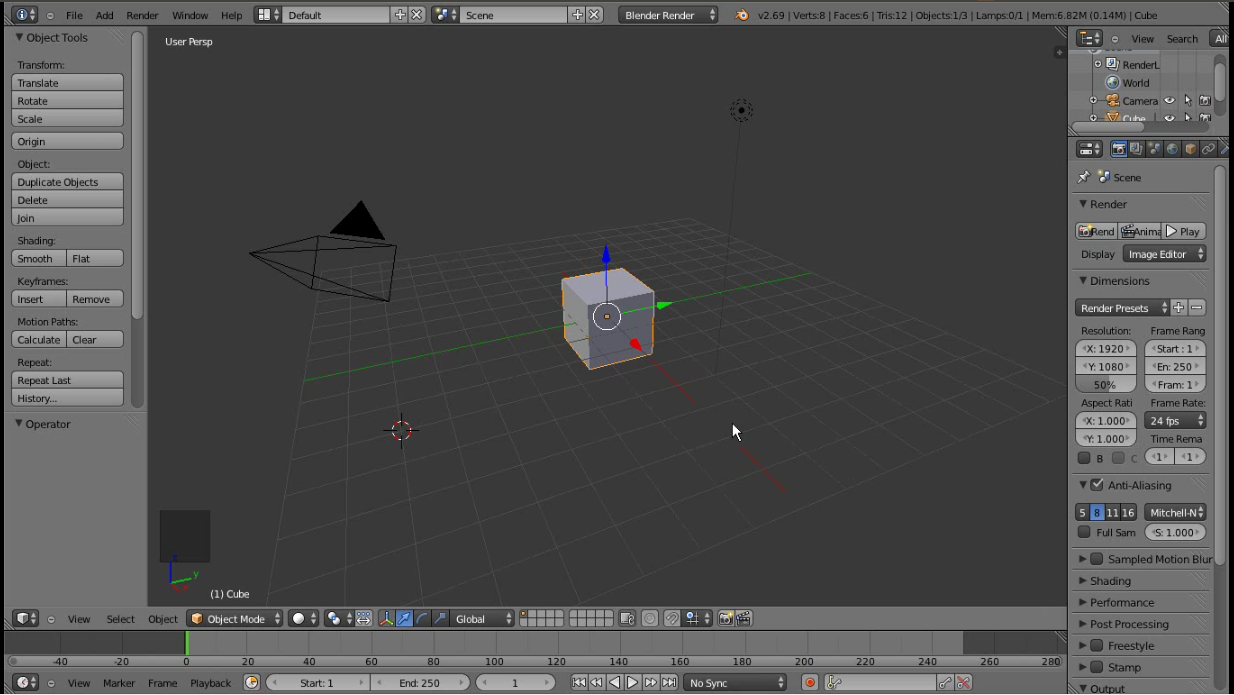Image resolution: width=1234 pixels, height=695 pixels.
Task: Open the properties editor type selector
Action: pyautogui.click(x=1089, y=149)
